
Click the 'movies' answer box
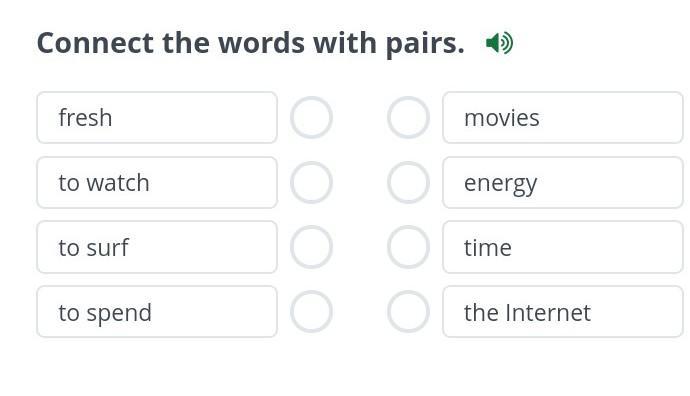(x=563, y=117)
